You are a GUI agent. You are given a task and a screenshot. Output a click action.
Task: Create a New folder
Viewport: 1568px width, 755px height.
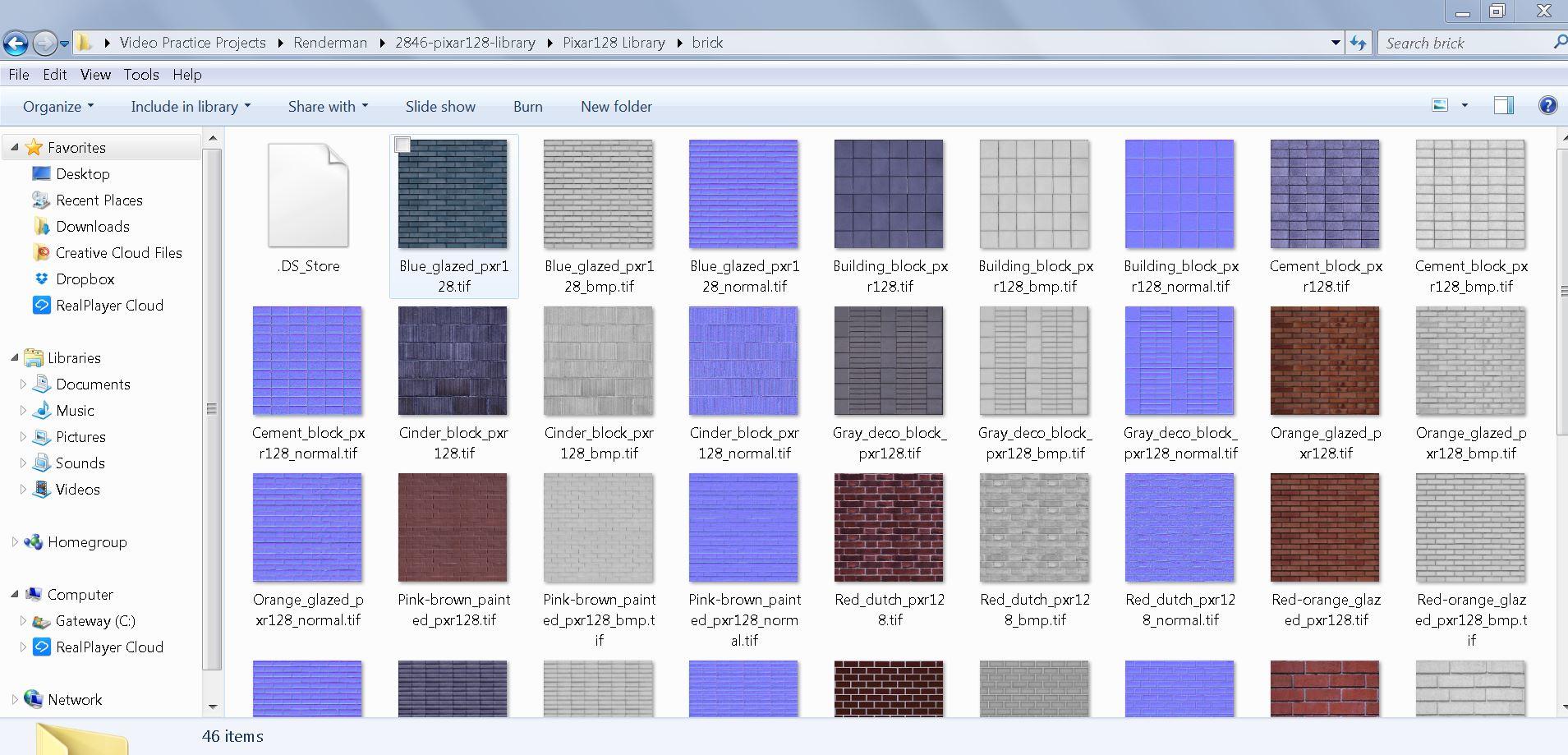click(616, 107)
